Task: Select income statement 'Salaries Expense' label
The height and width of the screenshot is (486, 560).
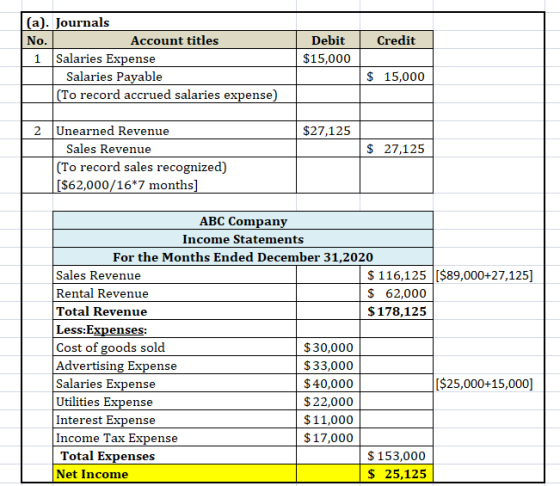Action: point(175,383)
